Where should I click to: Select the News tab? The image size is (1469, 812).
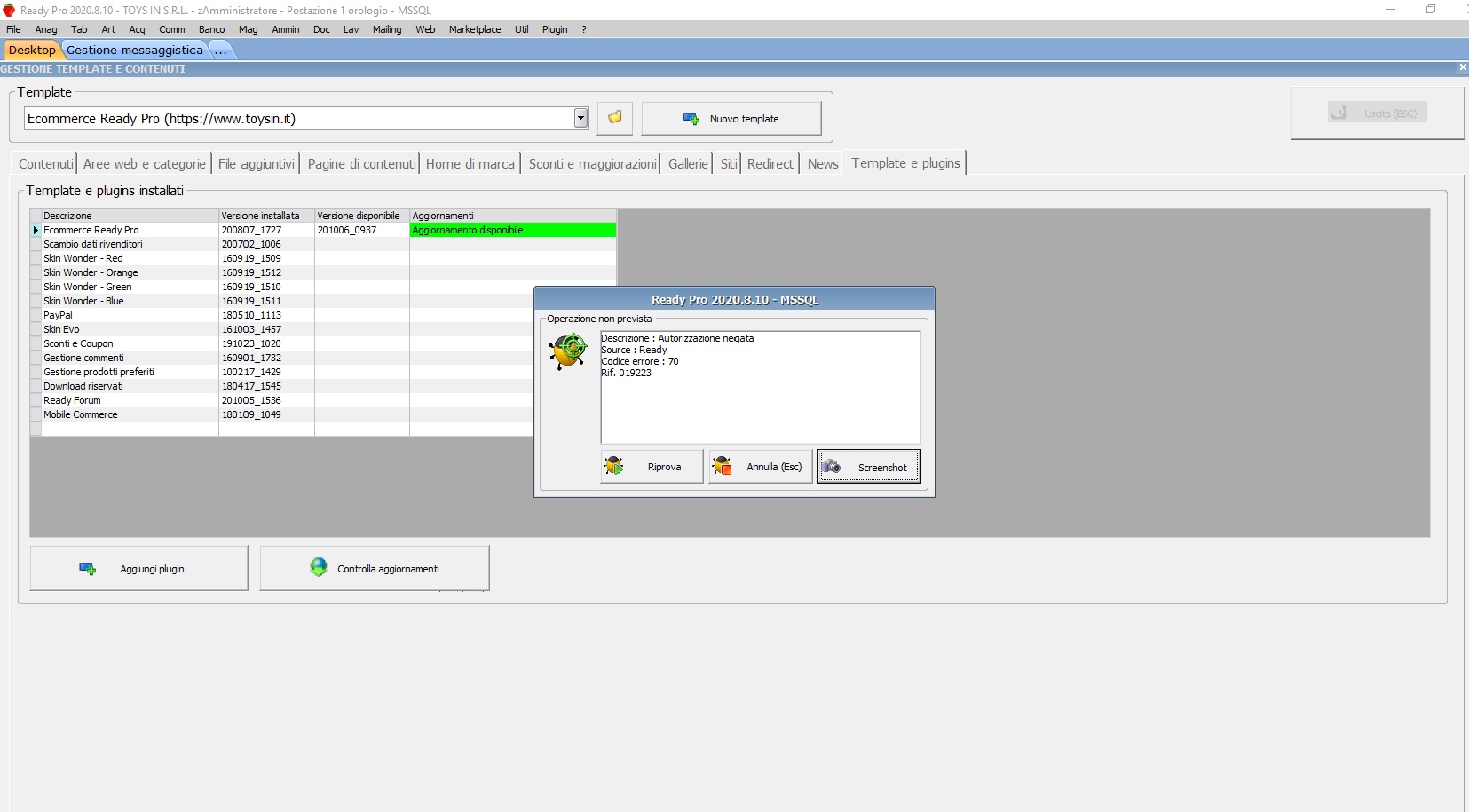(x=823, y=163)
